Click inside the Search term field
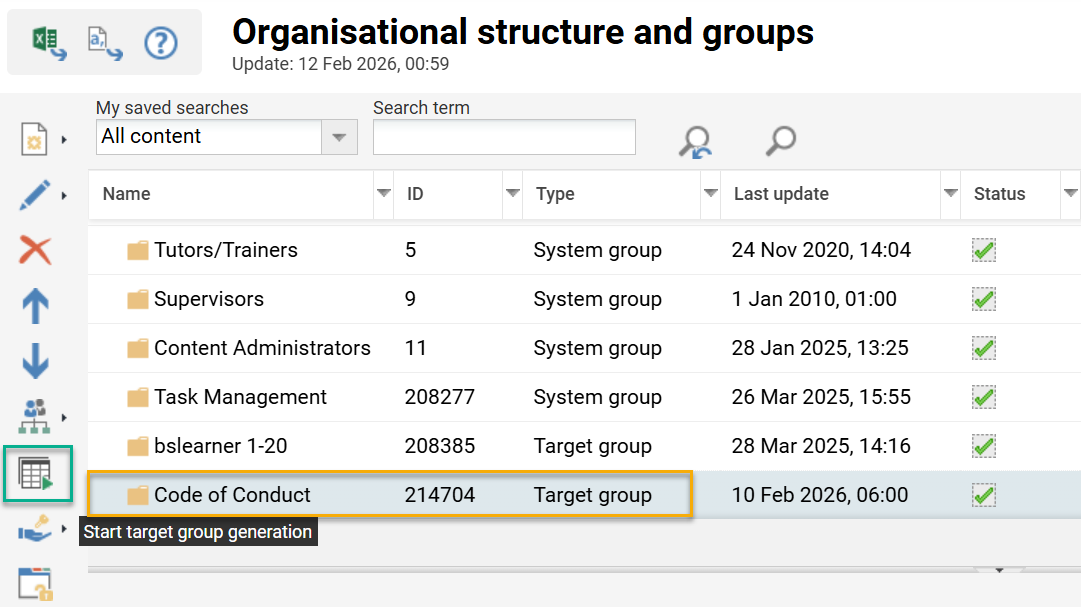1081x607 pixels. [x=503, y=136]
